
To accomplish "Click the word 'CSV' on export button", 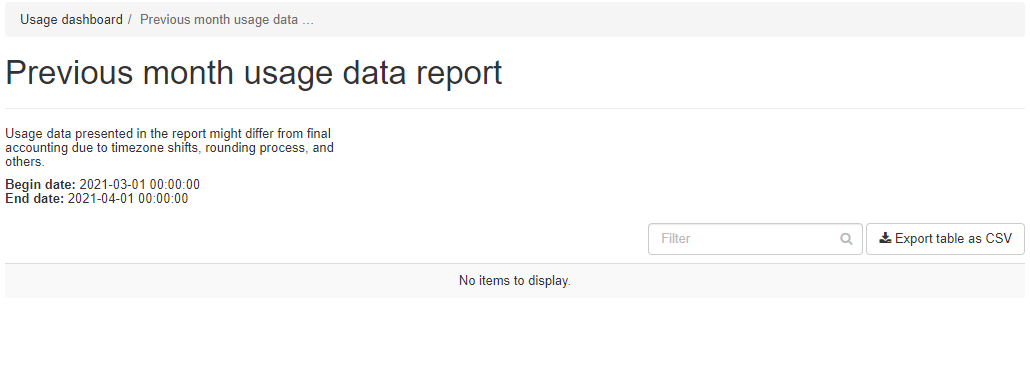I will 998,239.
